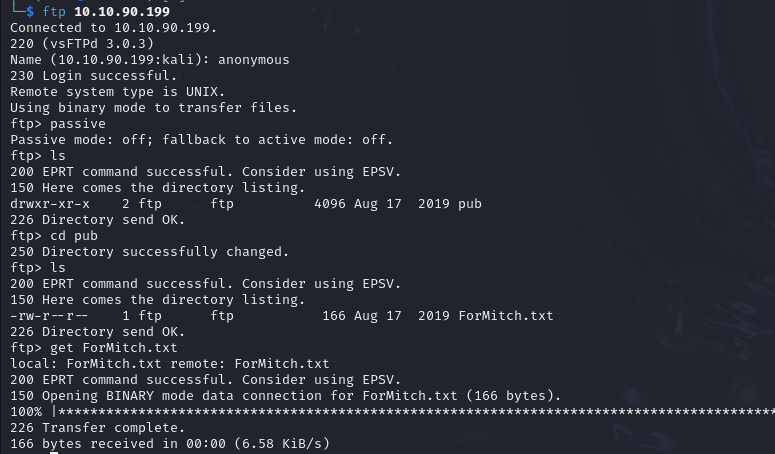Viewport: 775px width, 454px height.
Task: Click the "Remote system type is UNIX." line
Action: click(x=117, y=91)
